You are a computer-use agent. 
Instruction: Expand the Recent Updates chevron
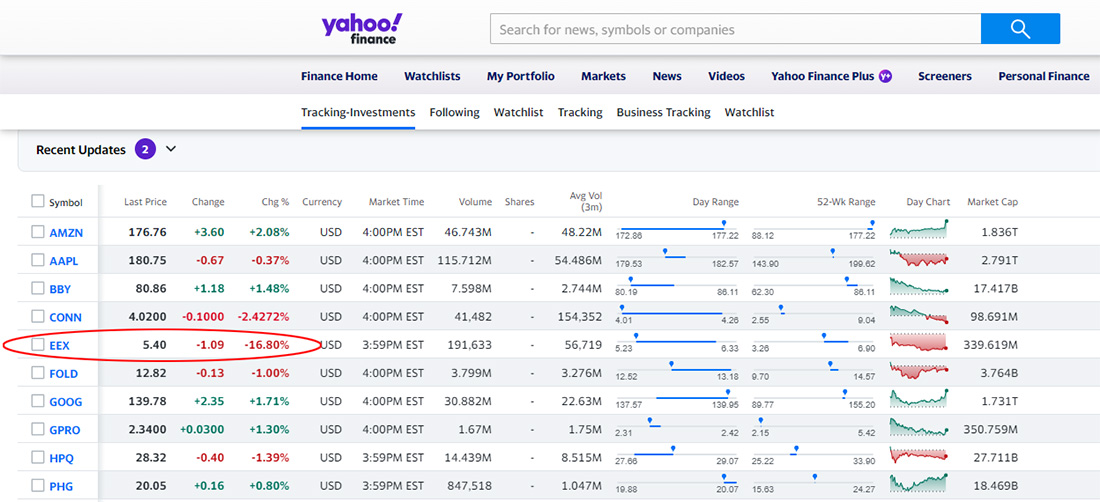tap(171, 149)
